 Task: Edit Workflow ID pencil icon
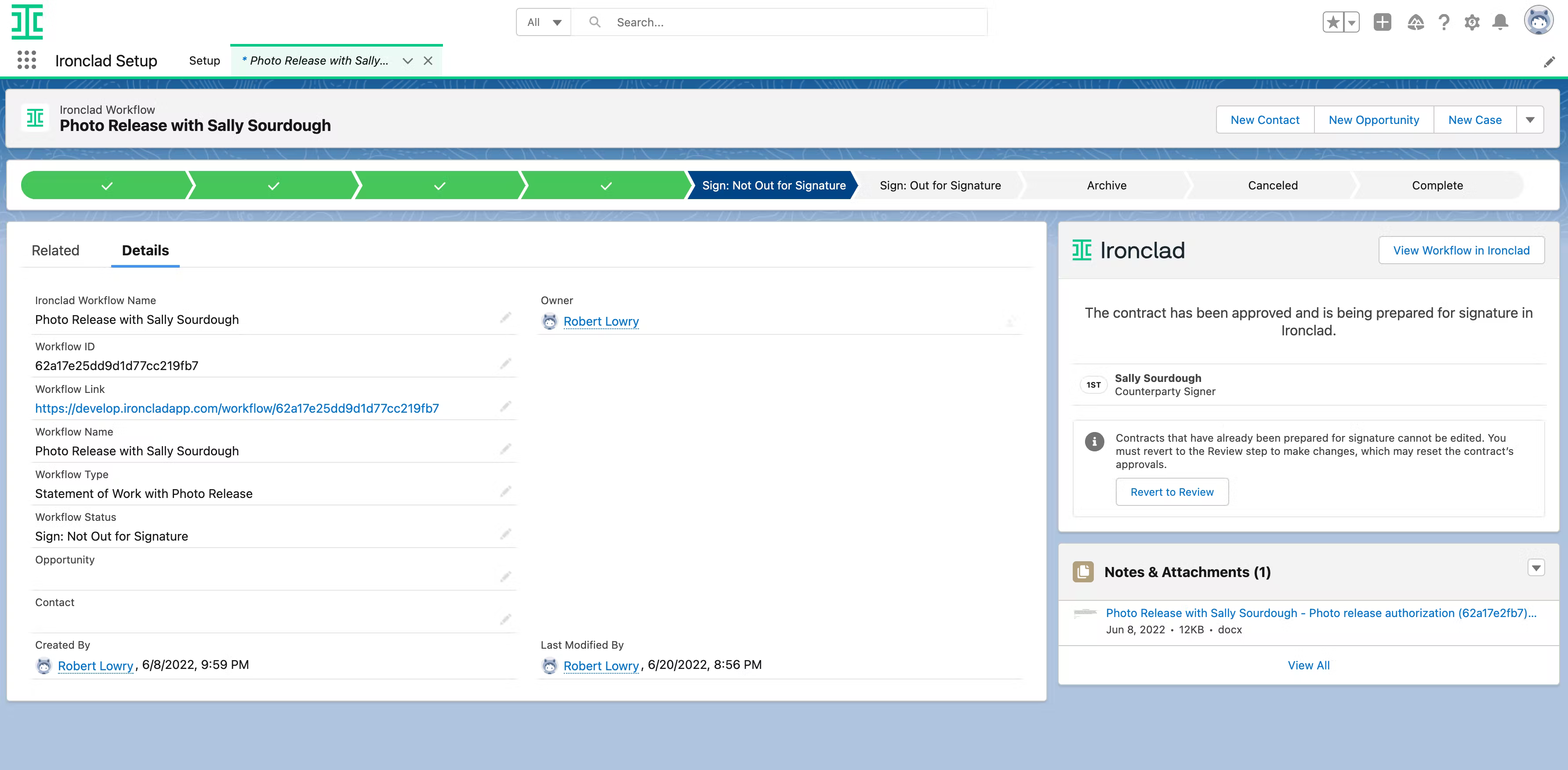click(505, 364)
